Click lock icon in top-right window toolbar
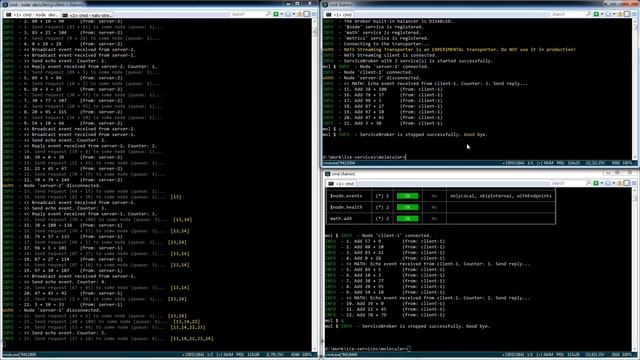The height and width of the screenshot is (360, 640). point(620,14)
